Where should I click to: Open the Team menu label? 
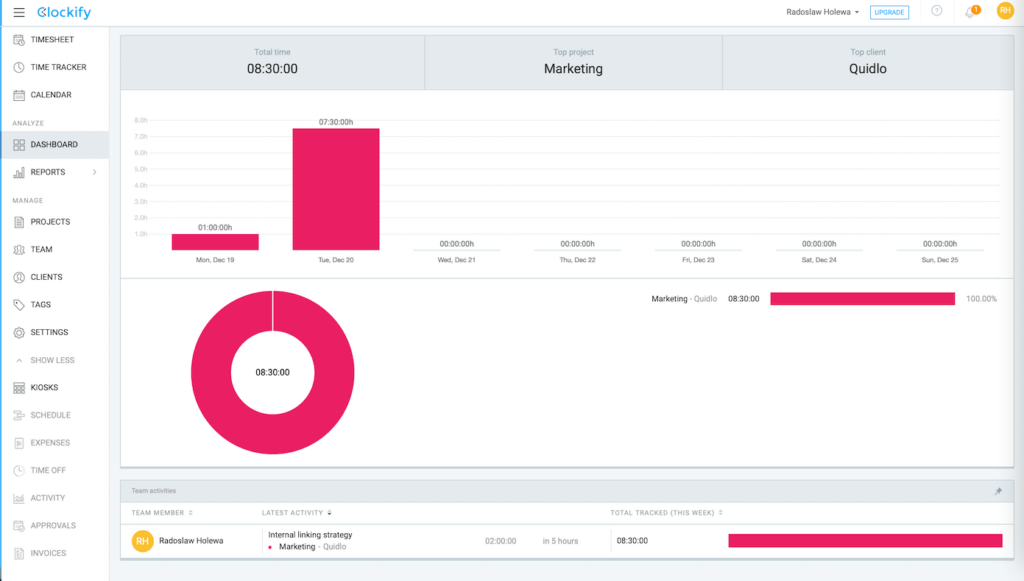(41, 249)
